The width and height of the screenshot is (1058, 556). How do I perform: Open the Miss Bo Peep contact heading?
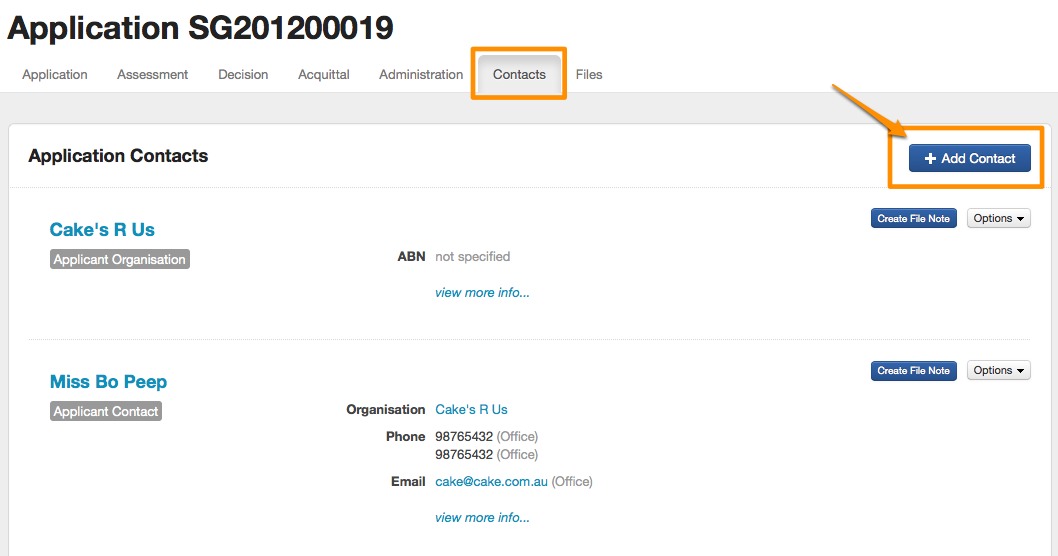pyautogui.click(x=108, y=382)
